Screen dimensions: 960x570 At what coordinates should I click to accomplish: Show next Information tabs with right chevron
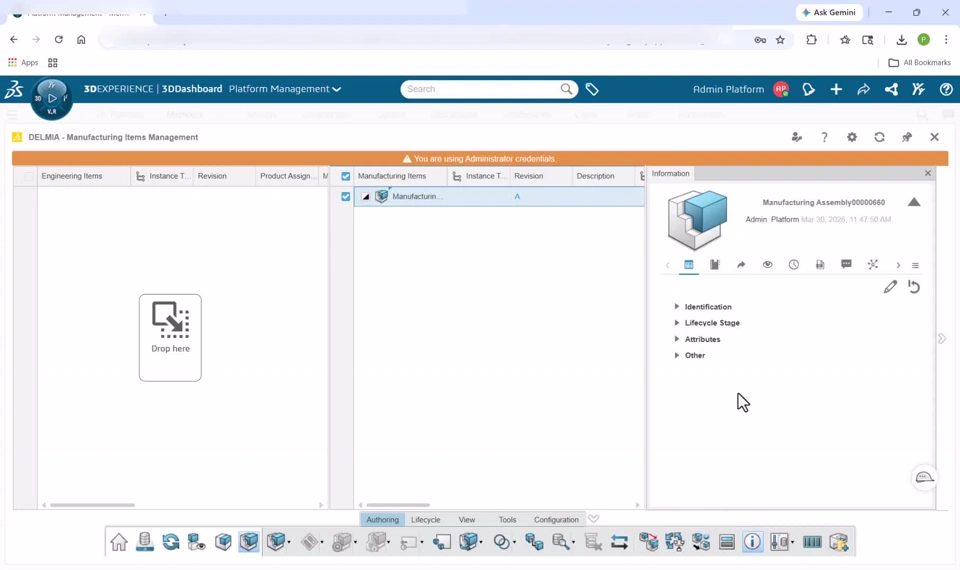[x=898, y=265]
